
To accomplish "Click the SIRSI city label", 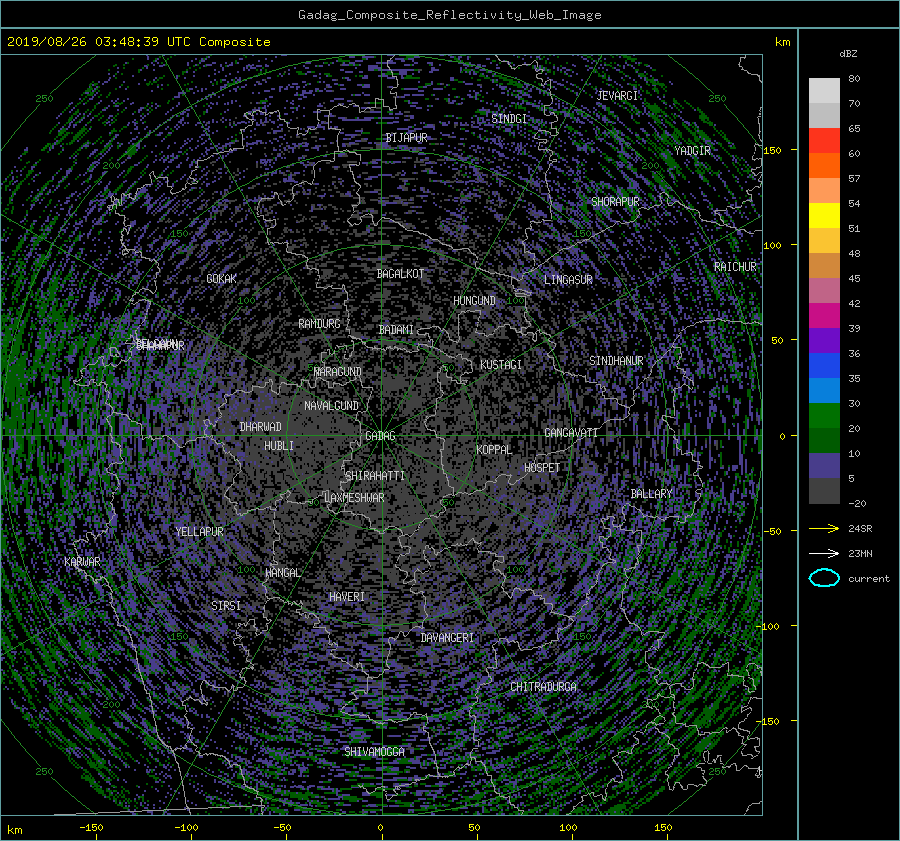I will 226,606.
